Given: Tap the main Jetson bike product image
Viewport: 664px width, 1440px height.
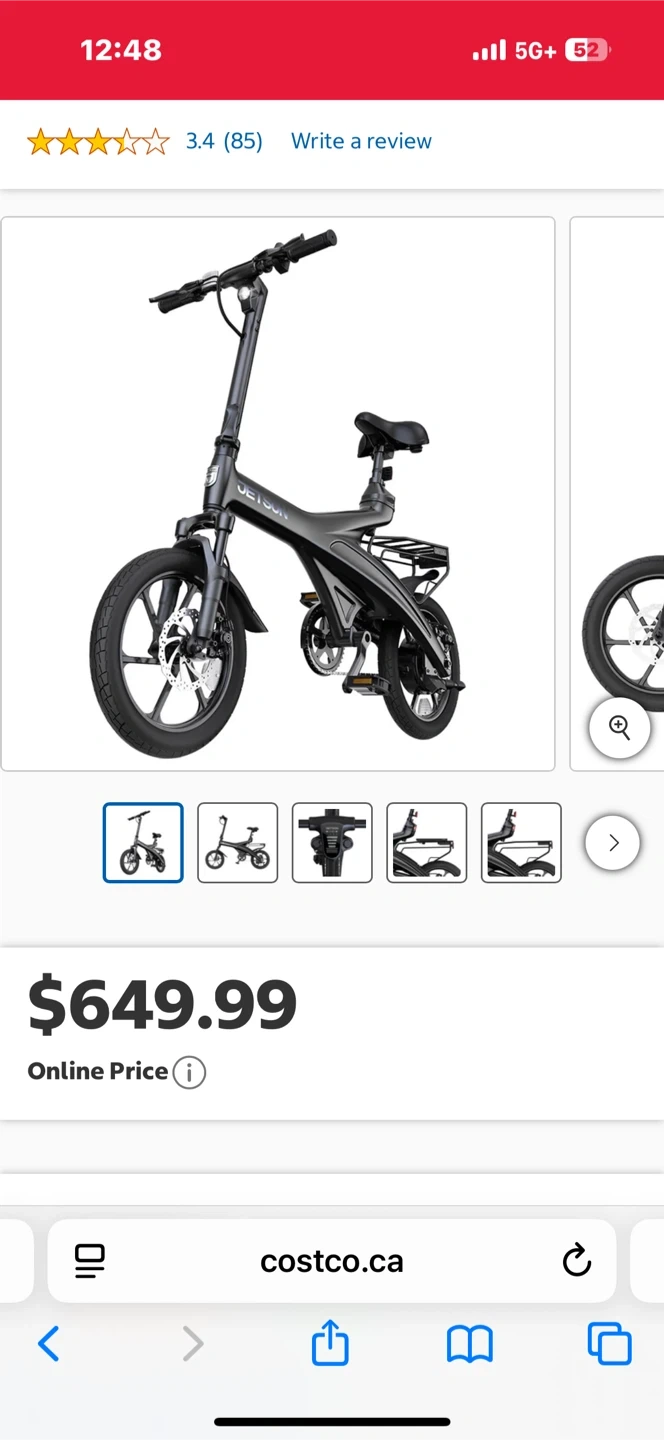Looking at the screenshot, I should [278, 494].
